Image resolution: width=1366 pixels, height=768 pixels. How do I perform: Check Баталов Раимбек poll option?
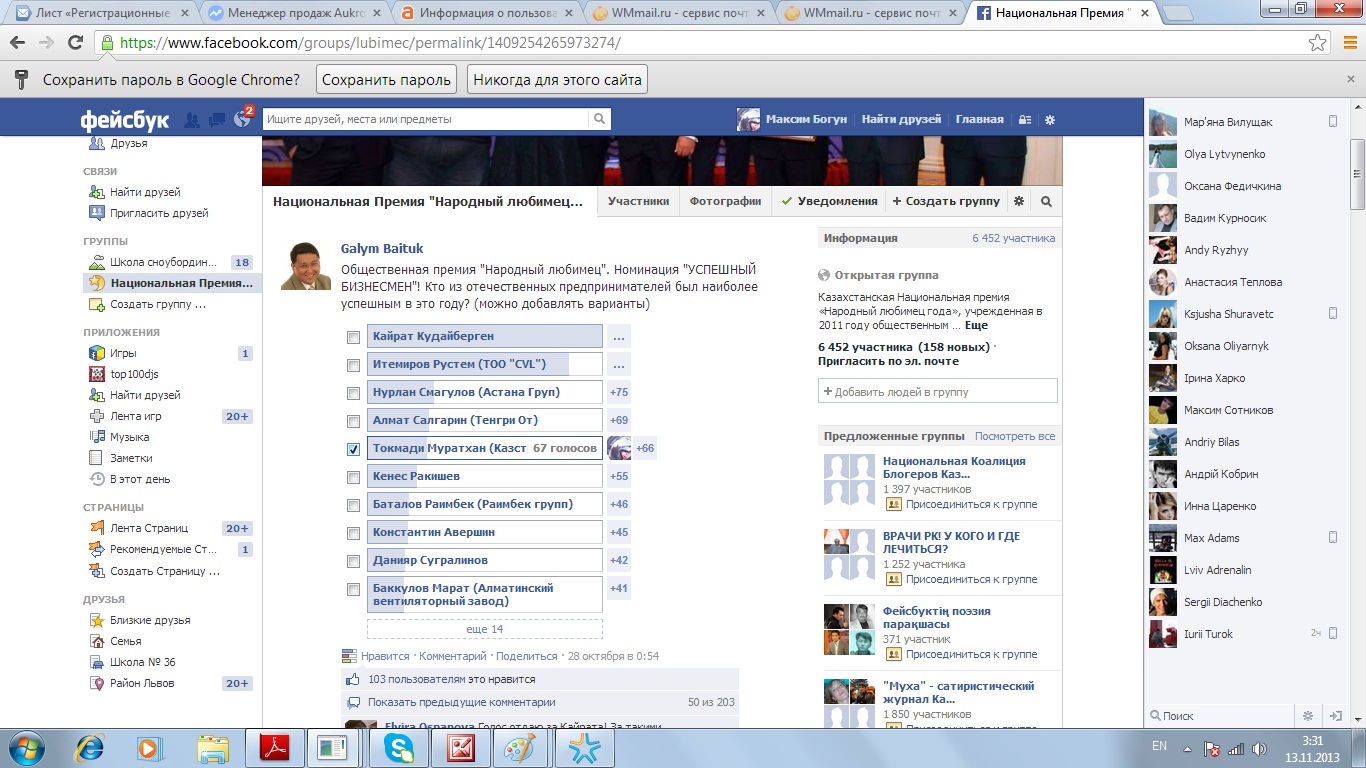pos(353,505)
